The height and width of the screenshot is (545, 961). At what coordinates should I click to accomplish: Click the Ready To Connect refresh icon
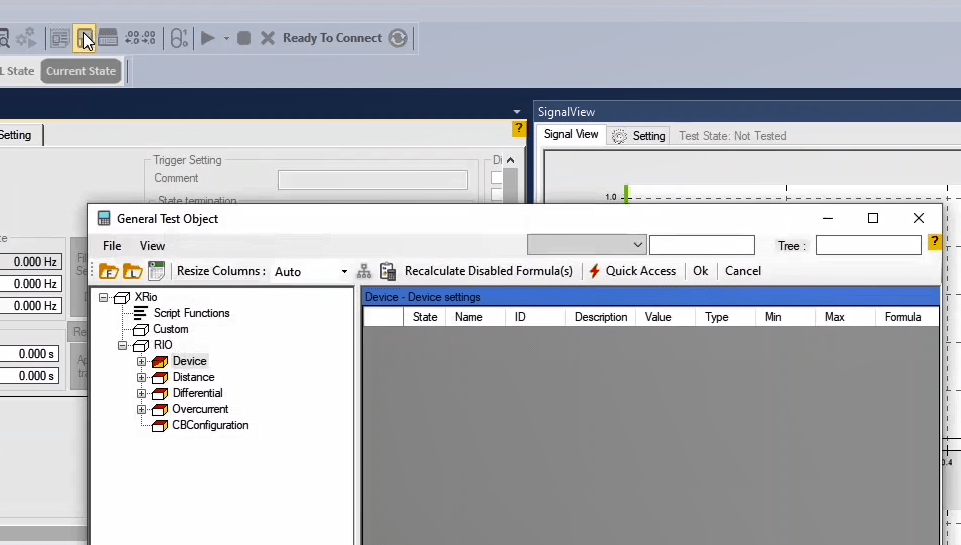[398, 38]
